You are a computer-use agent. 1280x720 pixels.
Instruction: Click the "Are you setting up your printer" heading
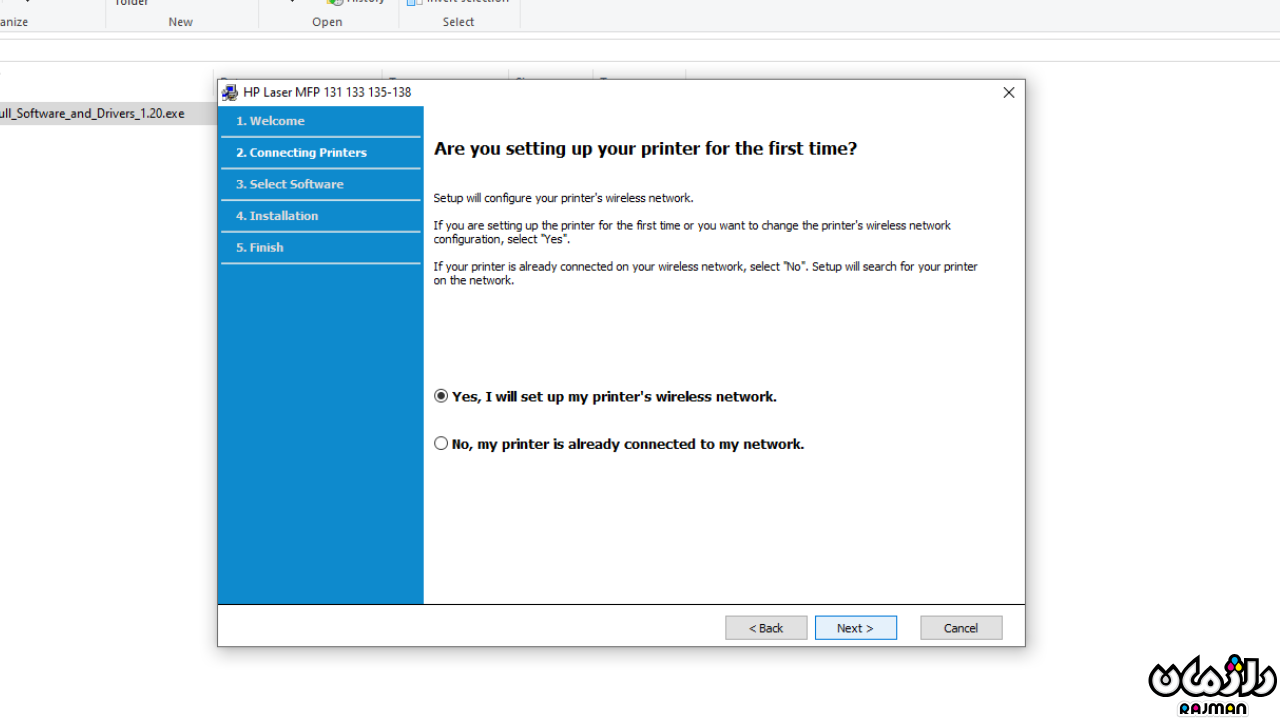tap(645, 149)
